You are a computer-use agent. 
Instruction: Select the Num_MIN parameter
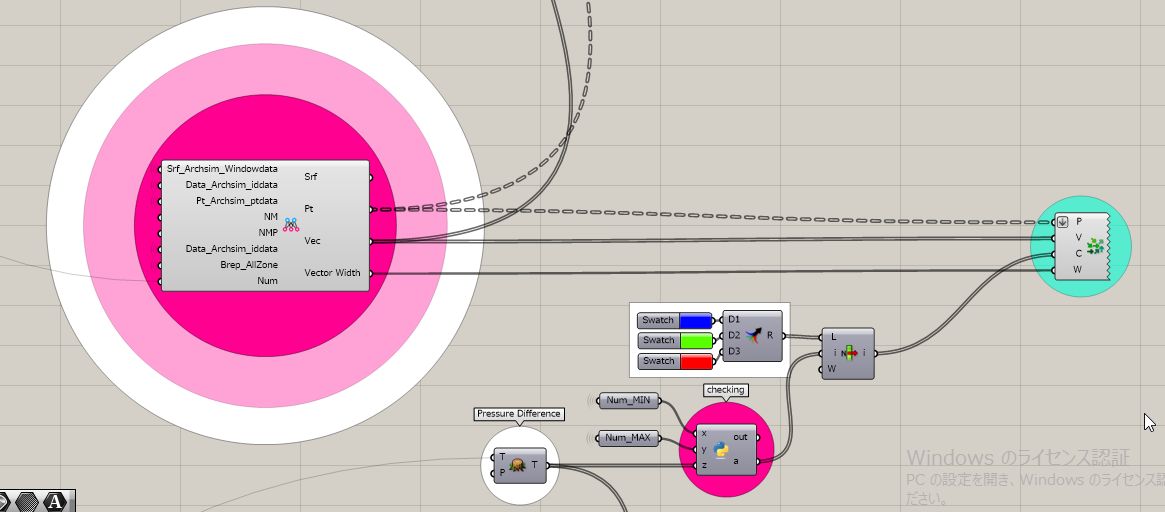[628, 401]
